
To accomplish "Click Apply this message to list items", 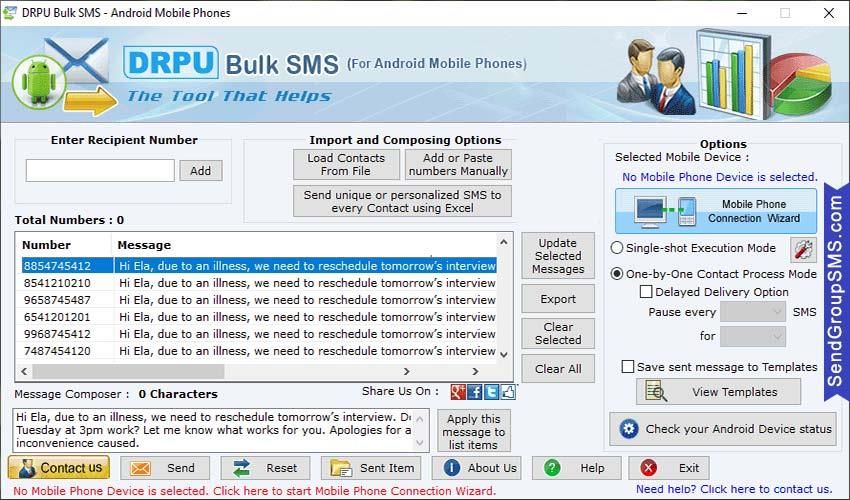I will point(473,432).
